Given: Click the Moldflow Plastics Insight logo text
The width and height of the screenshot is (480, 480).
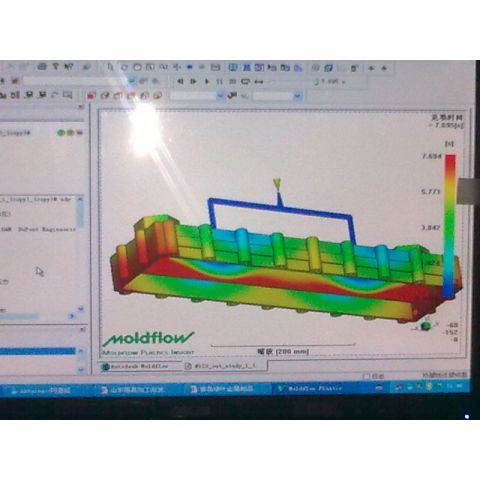Looking at the screenshot, I should 148,352.
